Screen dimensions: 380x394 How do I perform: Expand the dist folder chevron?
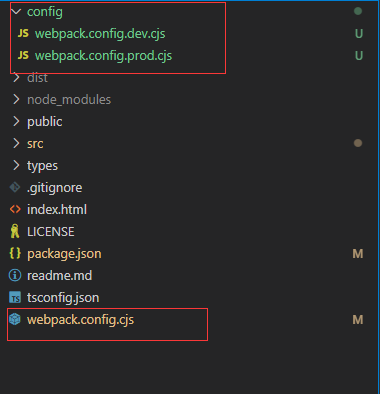(16, 78)
